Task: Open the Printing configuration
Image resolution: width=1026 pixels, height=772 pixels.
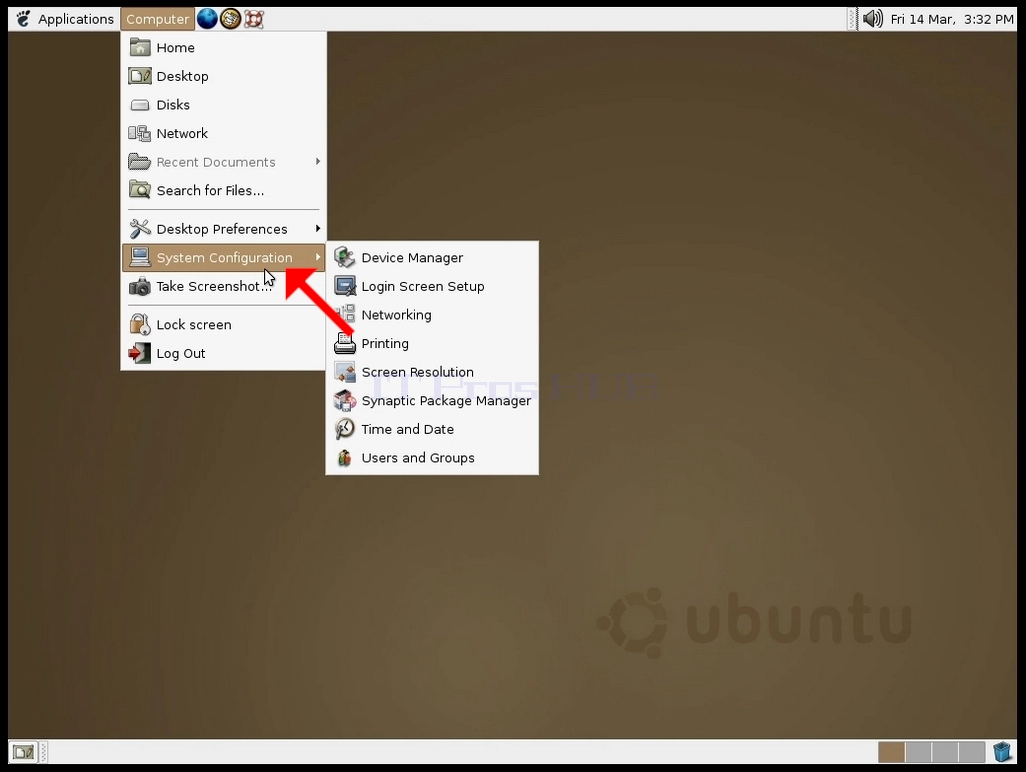Action: tap(432, 343)
